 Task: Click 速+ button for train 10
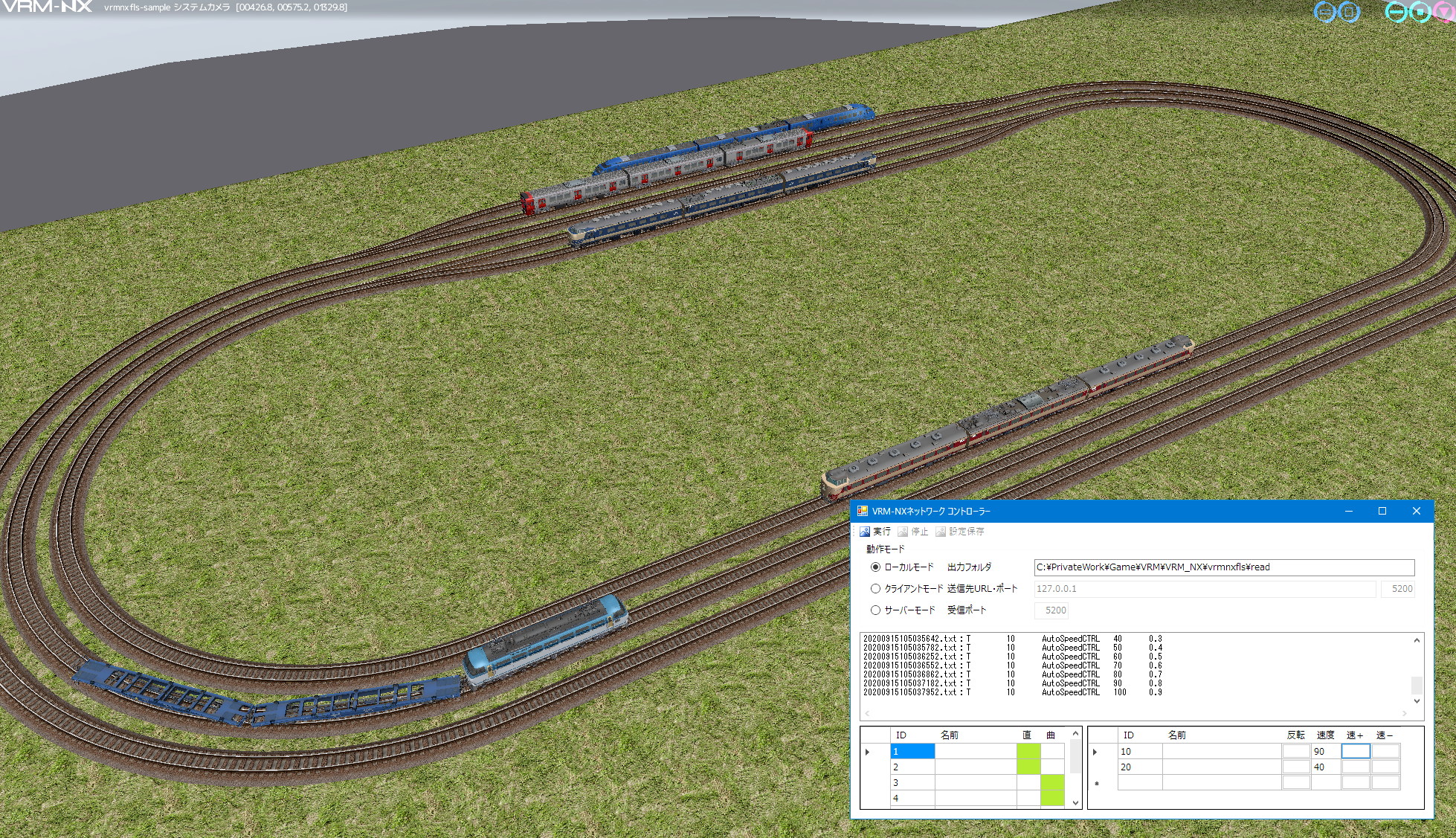coord(1355,752)
